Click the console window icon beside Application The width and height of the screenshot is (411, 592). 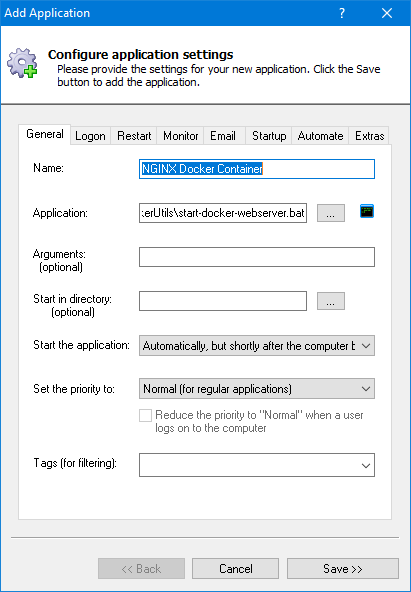pyautogui.click(x=366, y=211)
